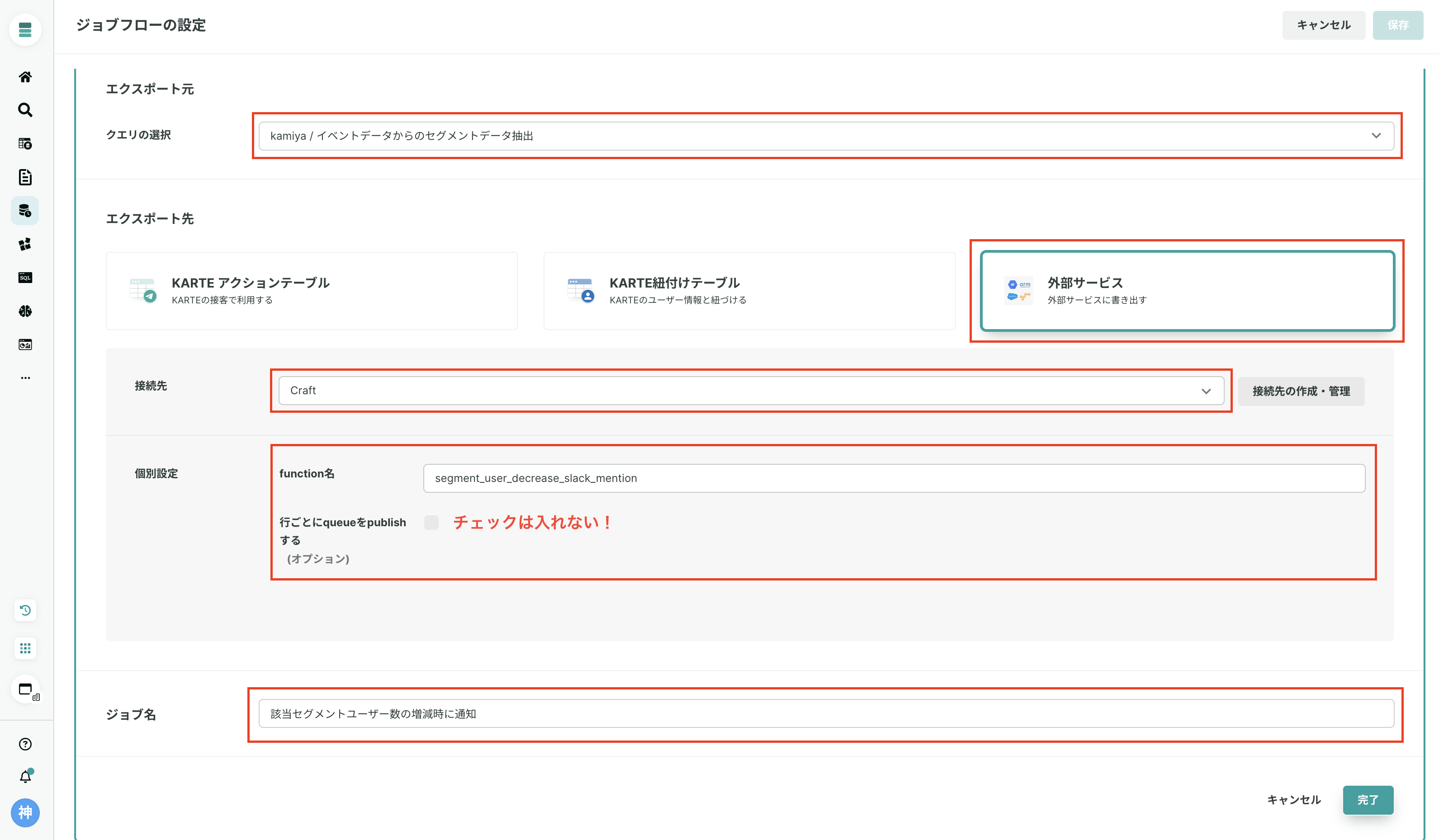Viewport: 1439px width, 840px height.
Task: Select 外部サービス export destination
Action: tap(1187, 291)
